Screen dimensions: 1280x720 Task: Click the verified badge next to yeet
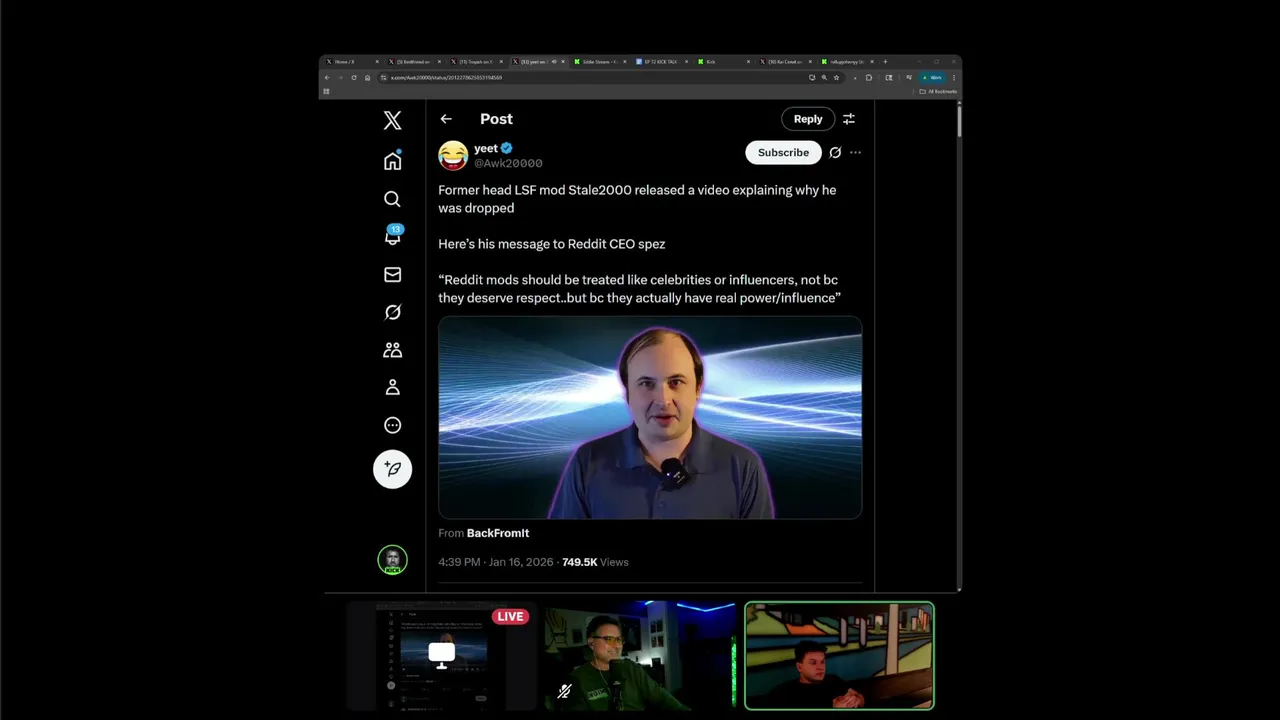tap(507, 148)
